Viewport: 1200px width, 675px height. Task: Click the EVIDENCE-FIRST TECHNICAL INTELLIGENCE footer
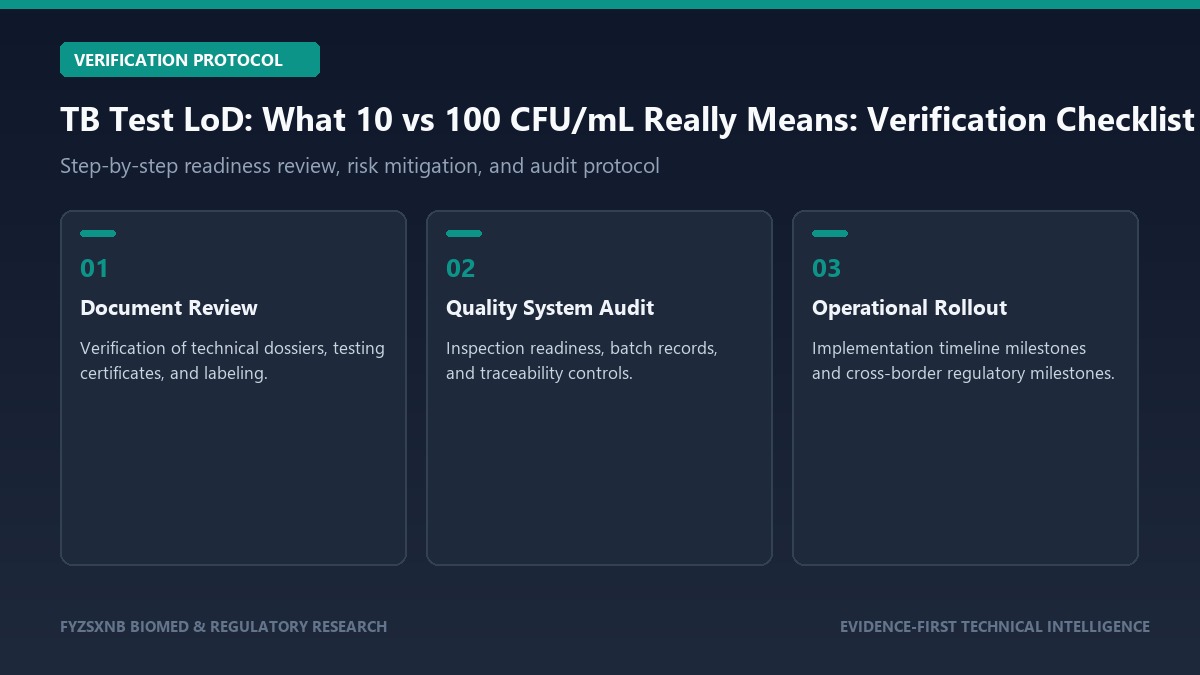[x=995, y=627]
